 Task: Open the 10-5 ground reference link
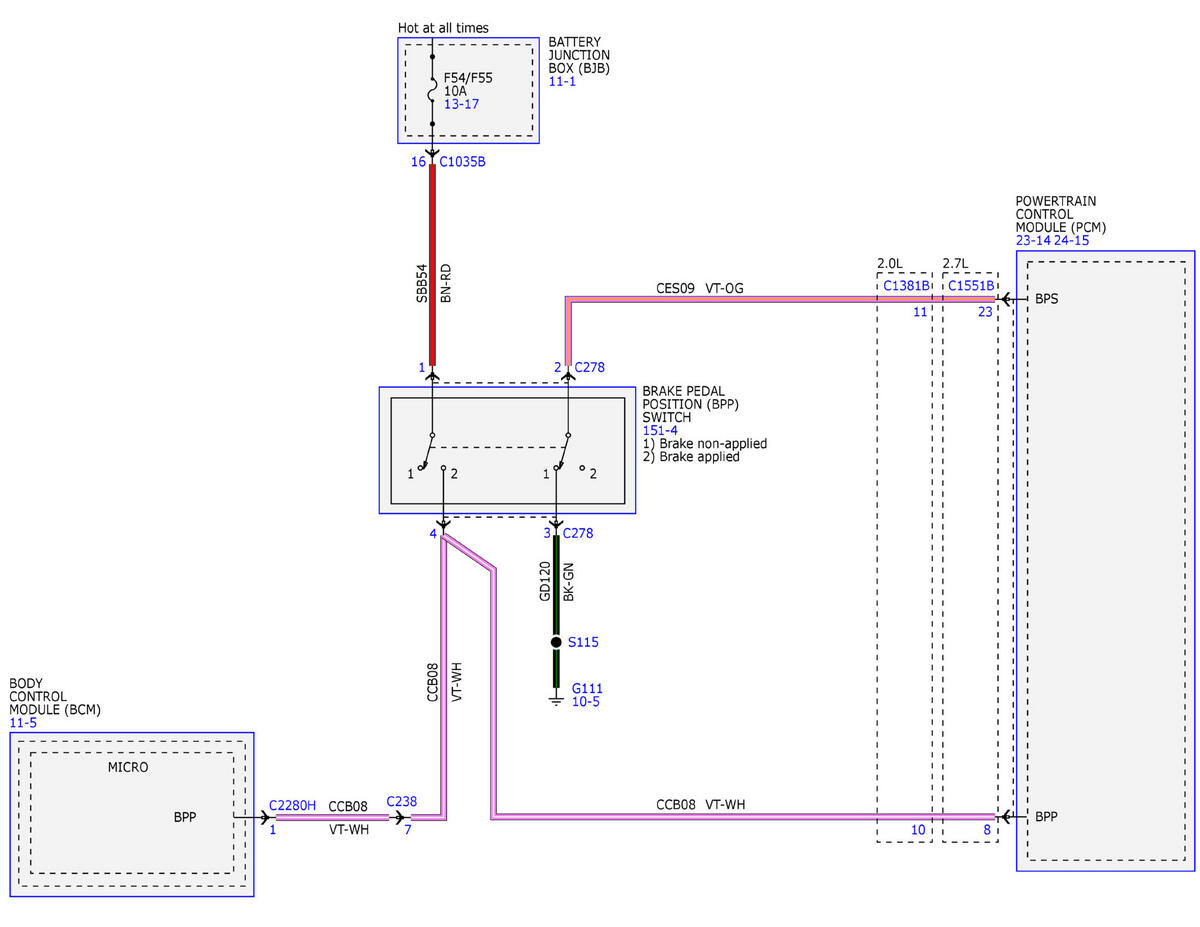pyautogui.click(x=586, y=702)
